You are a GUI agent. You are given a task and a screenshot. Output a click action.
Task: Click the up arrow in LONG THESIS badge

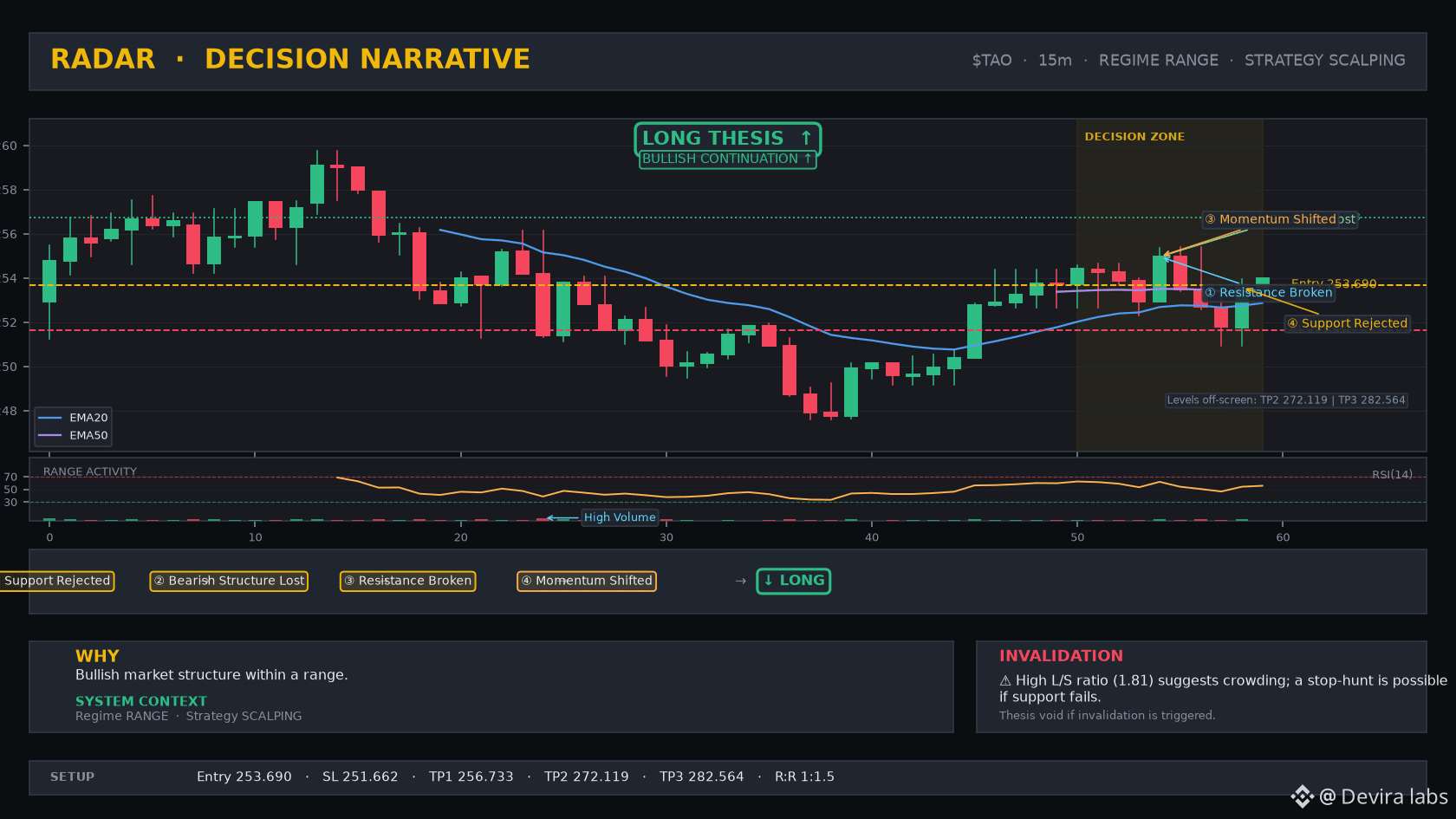coord(806,138)
